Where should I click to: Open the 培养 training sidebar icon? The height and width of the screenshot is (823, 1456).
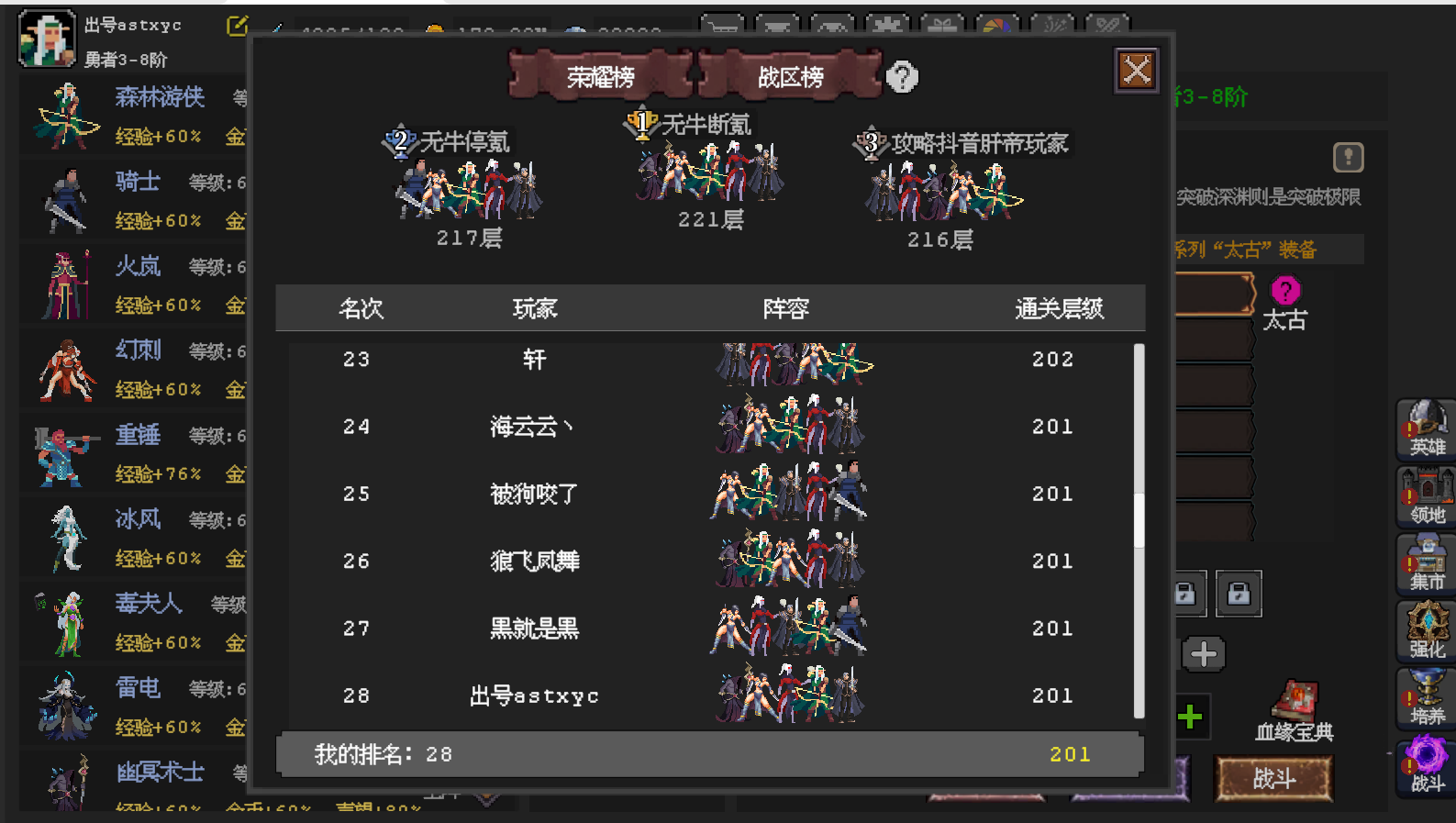click(x=1427, y=698)
